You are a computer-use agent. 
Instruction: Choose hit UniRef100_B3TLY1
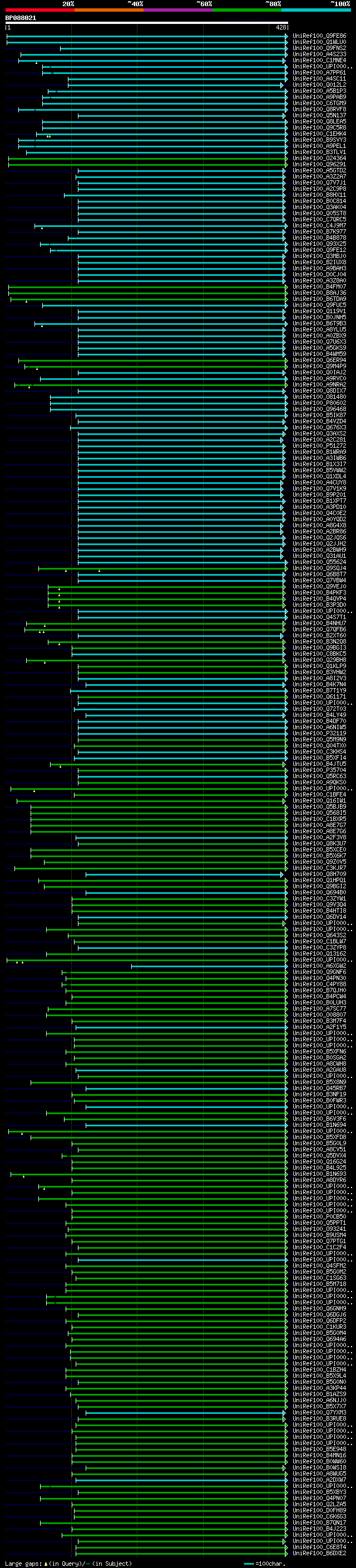pyautogui.click(x=319, y=152)
